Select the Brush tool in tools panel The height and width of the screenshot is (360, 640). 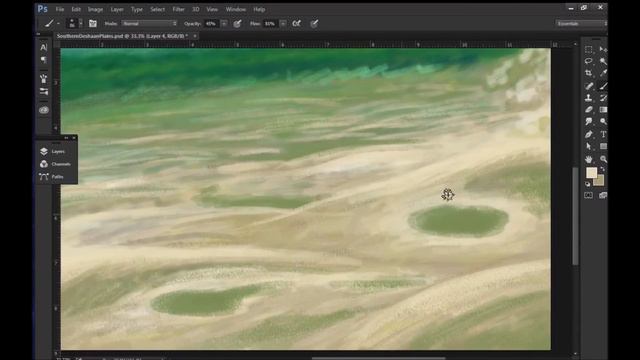click(x=603, y=86)
